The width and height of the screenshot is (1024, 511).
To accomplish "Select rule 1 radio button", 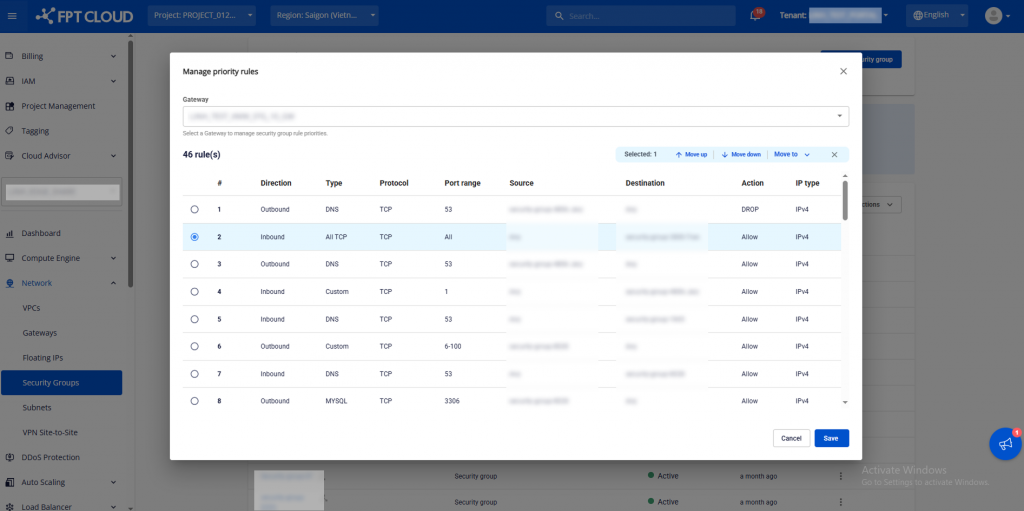I will coord(194,209).
